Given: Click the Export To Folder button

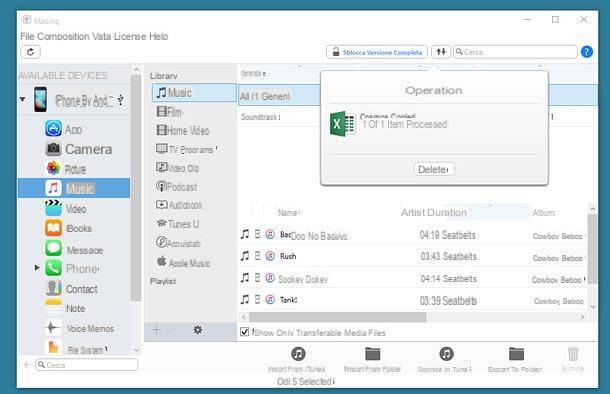Looking at the screenshot, I should (x=515, y=360).
